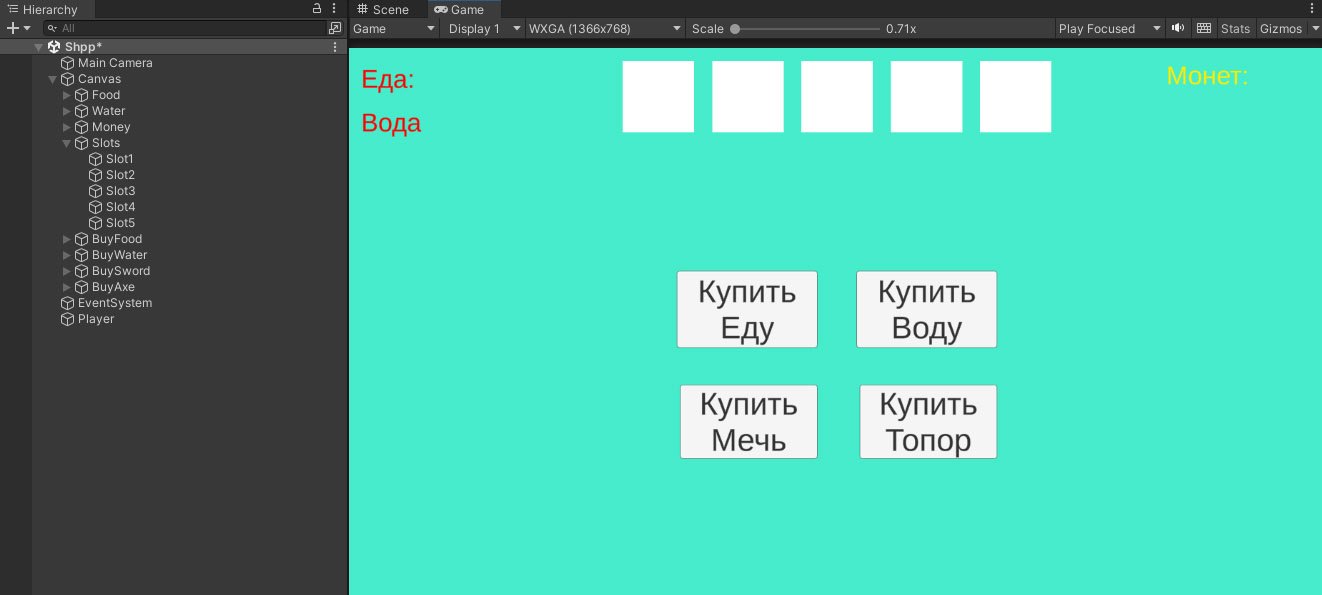This screenshot has height=595, width=1322.
Task: Click the Player object cube icon
Action: click(x=68, y=319)
